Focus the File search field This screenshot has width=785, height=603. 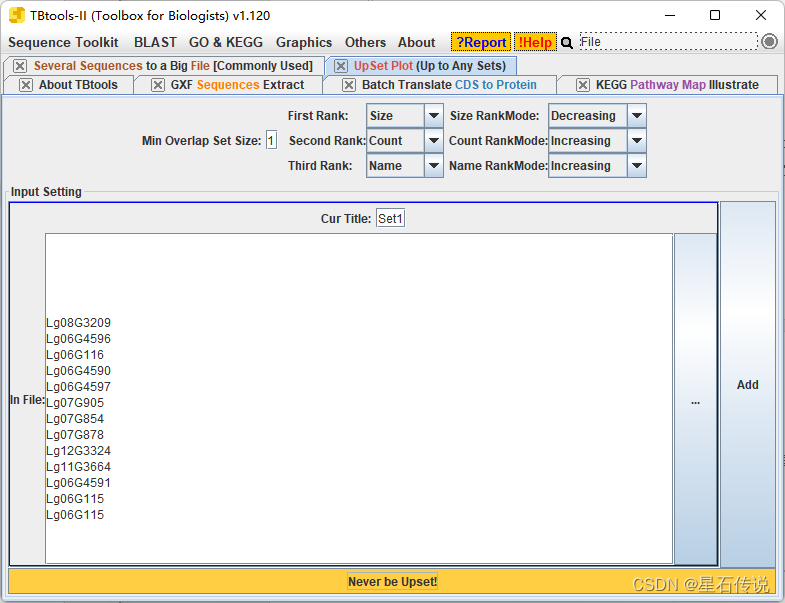point(668,42)
